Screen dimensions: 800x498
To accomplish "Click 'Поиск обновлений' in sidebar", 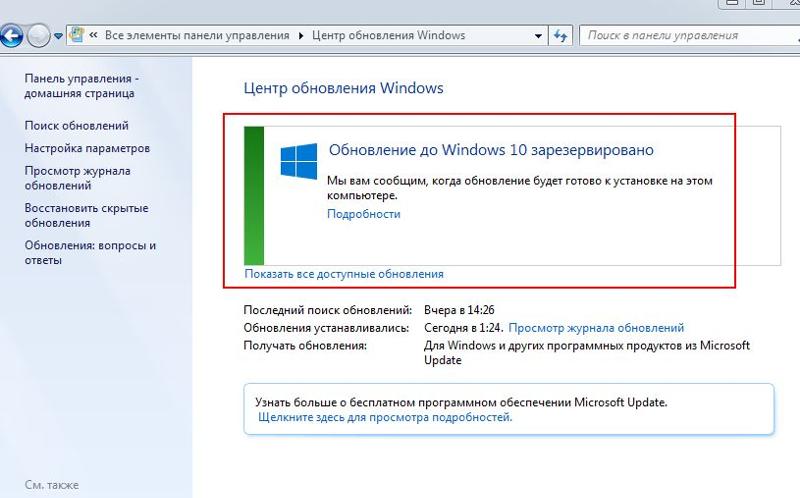I will pyautogui.click(x=77, y=126).
